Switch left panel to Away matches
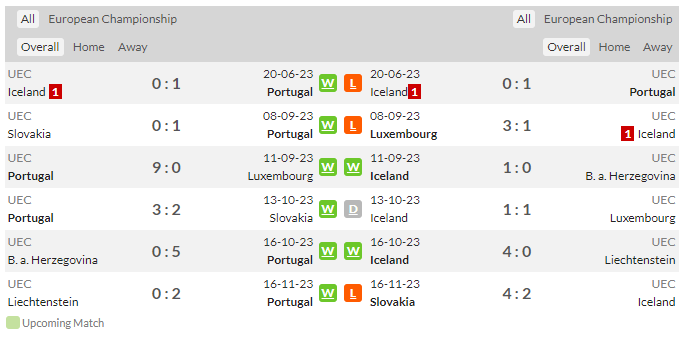Image resolution: width=685 pixels, height=361 pixels. click(x=133, y=47)
